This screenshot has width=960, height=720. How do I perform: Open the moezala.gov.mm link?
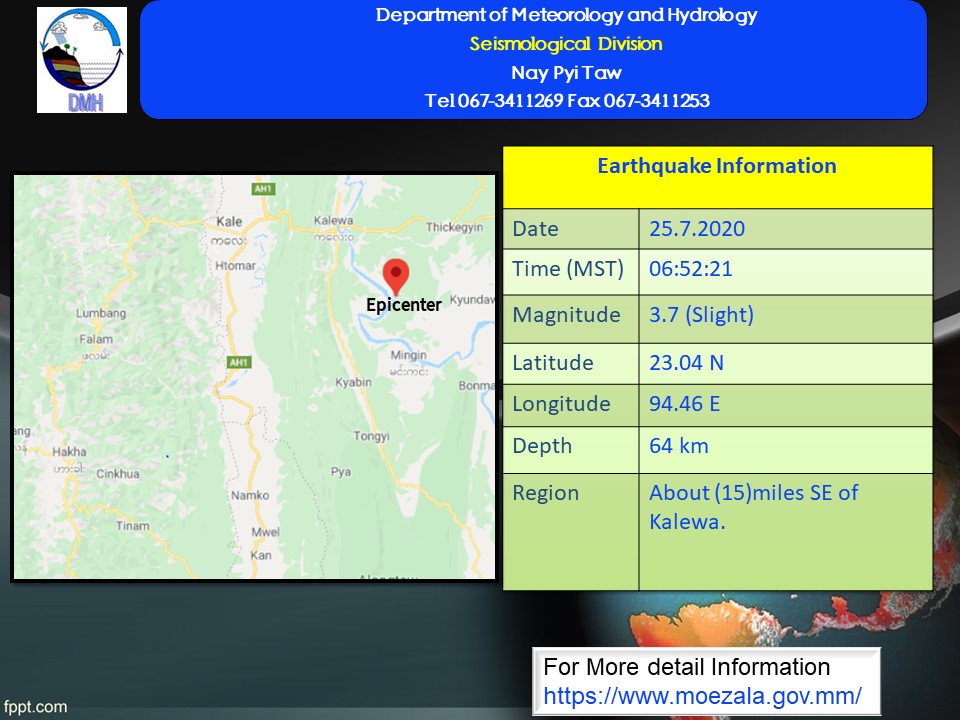click(702, 696)
